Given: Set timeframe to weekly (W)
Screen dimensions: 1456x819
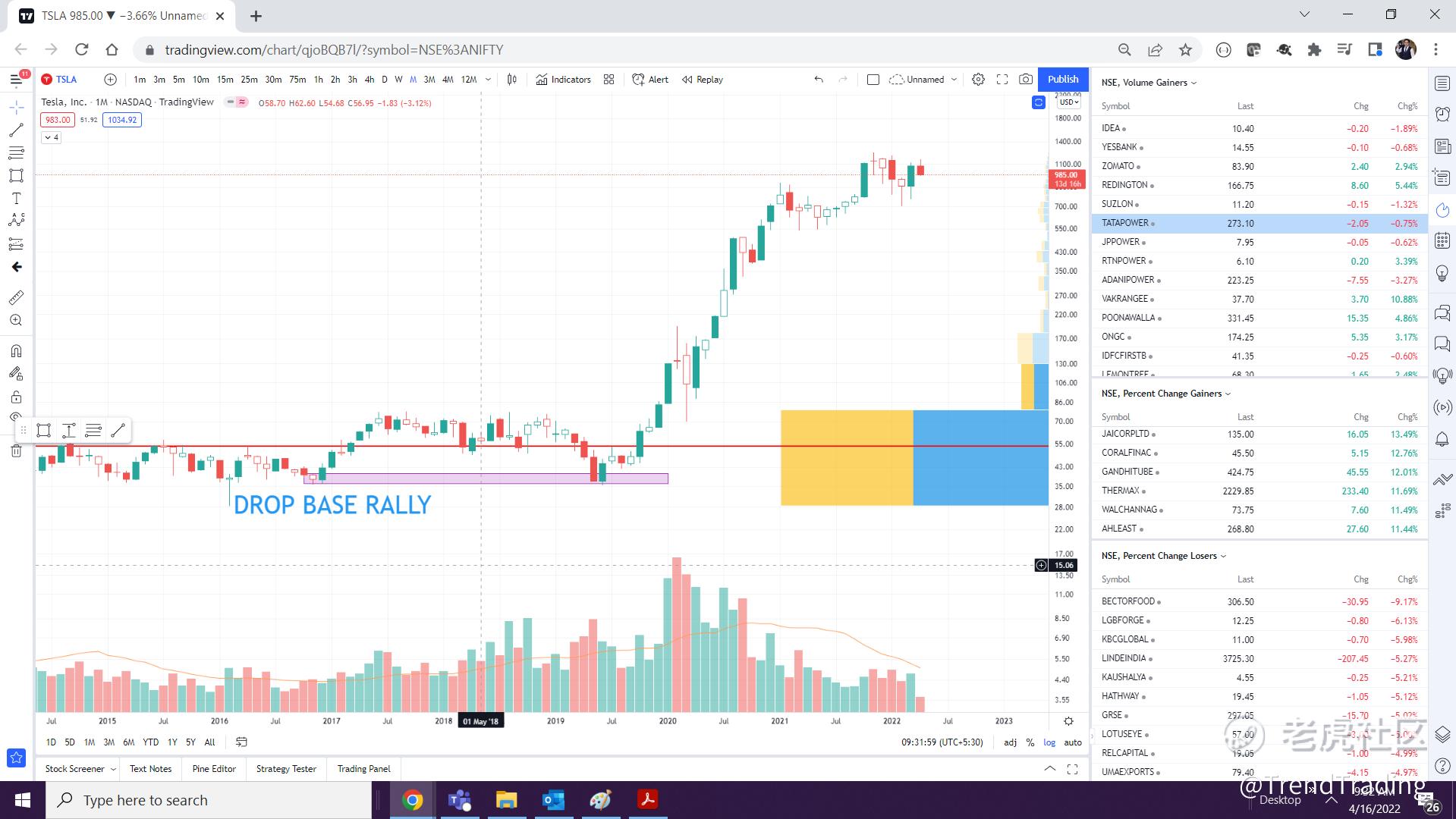Looking at the screenshot, I should [398, 80].
